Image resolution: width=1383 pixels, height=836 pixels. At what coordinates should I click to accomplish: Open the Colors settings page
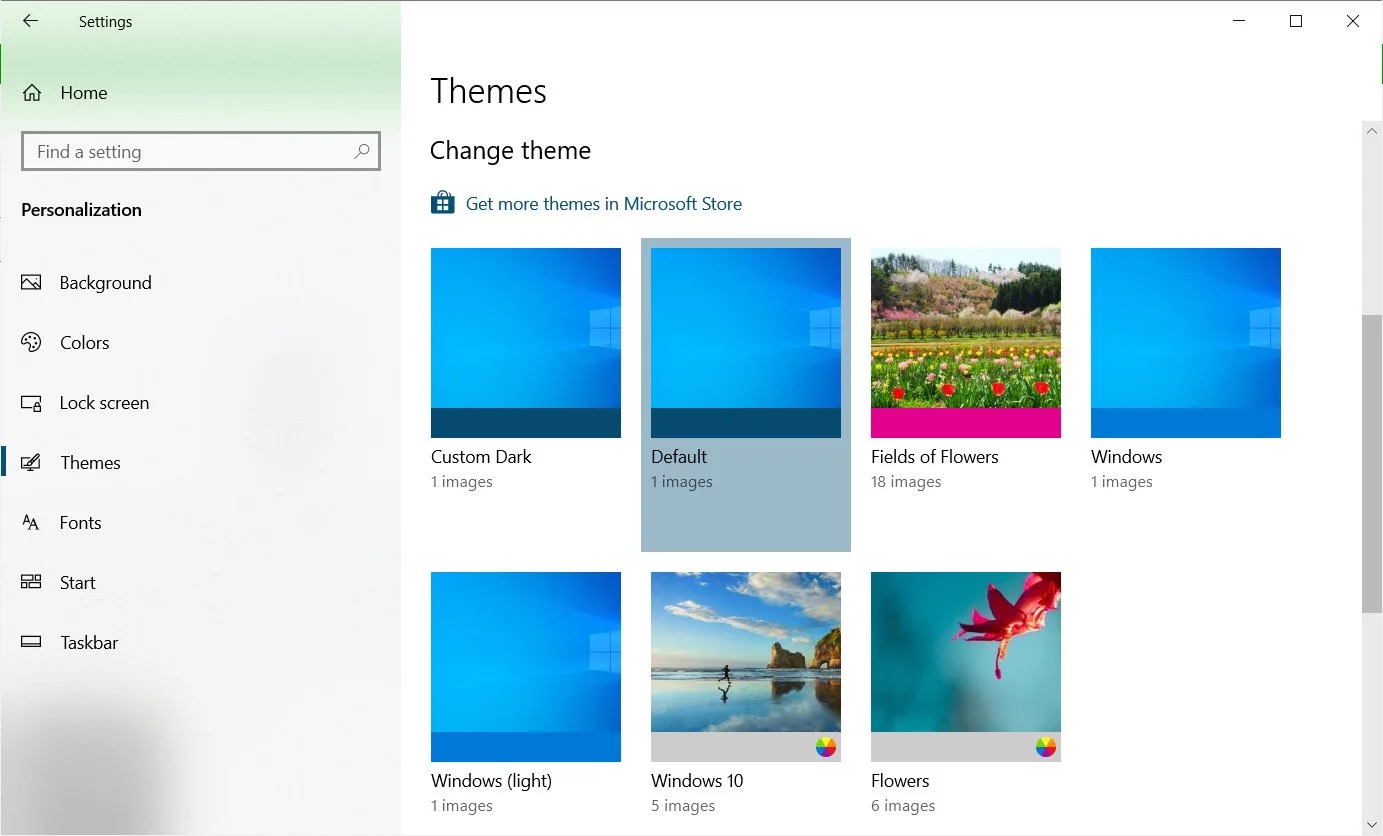[200, 343]
